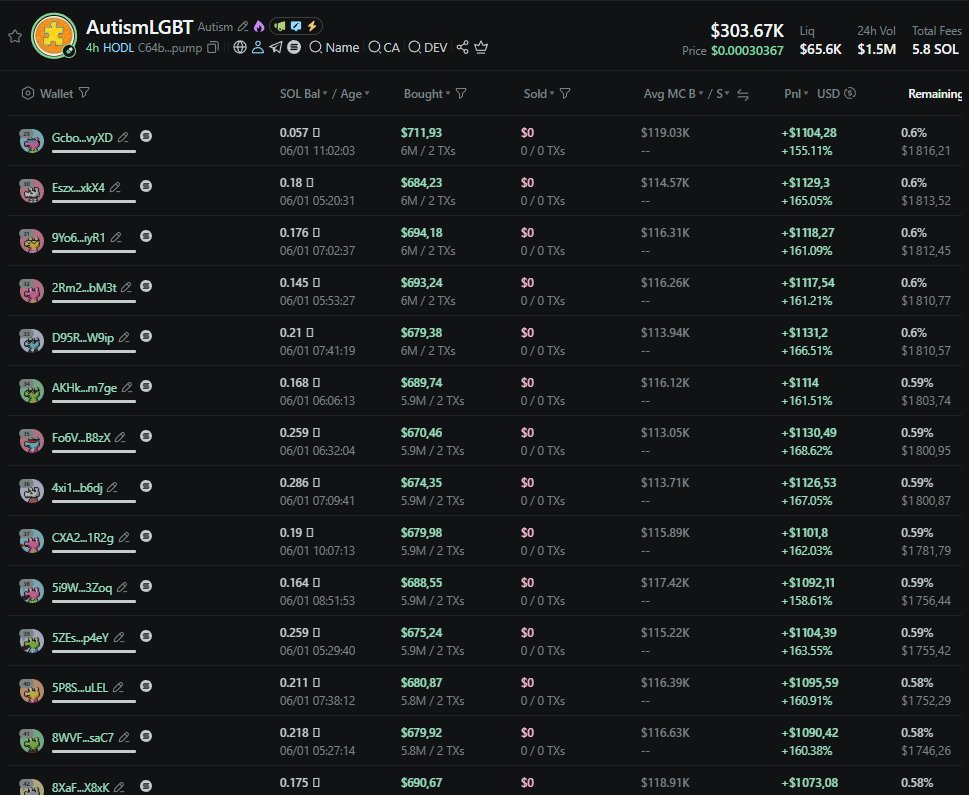969x795 pixels.
Task: Open wallet Eszx...xkX4
Action: (x=78, y=187)
